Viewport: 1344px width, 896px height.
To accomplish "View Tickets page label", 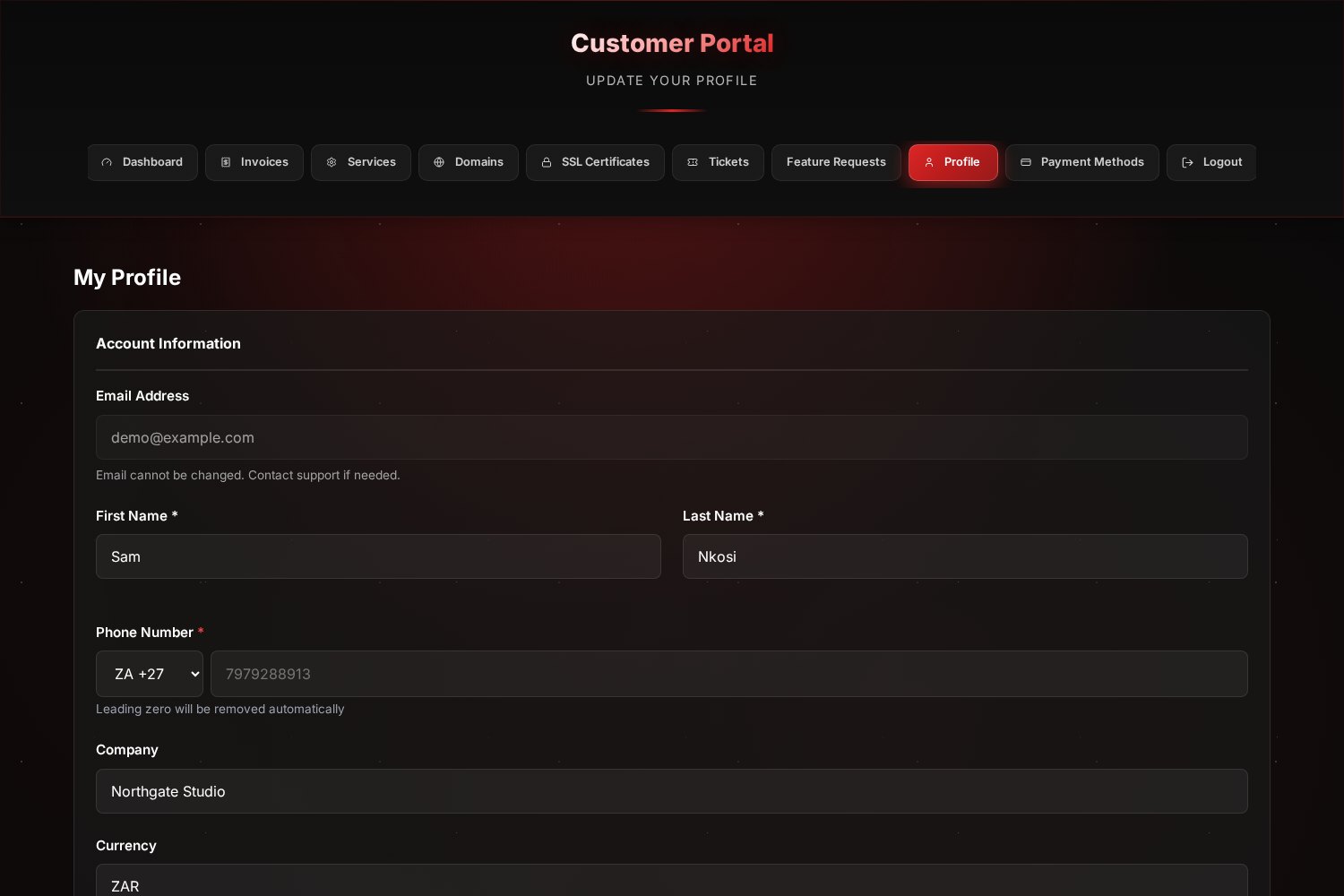I will (x=728, y=162).
